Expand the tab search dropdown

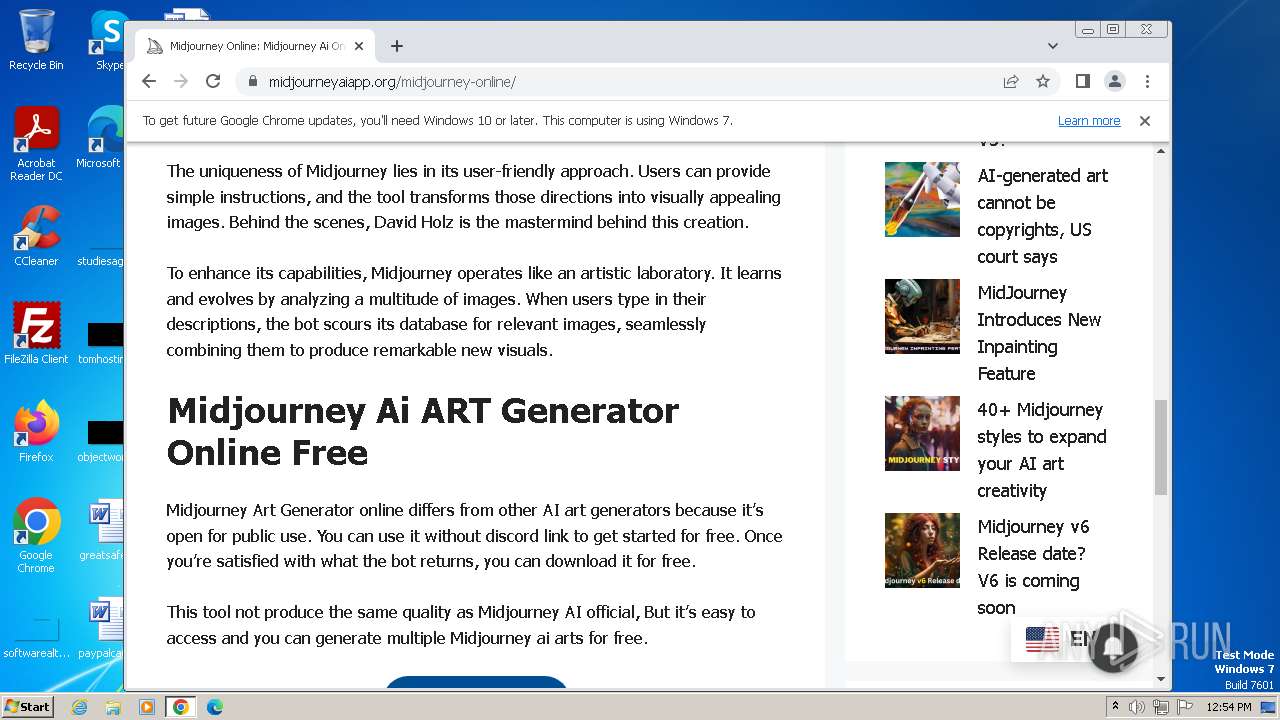1052,46
